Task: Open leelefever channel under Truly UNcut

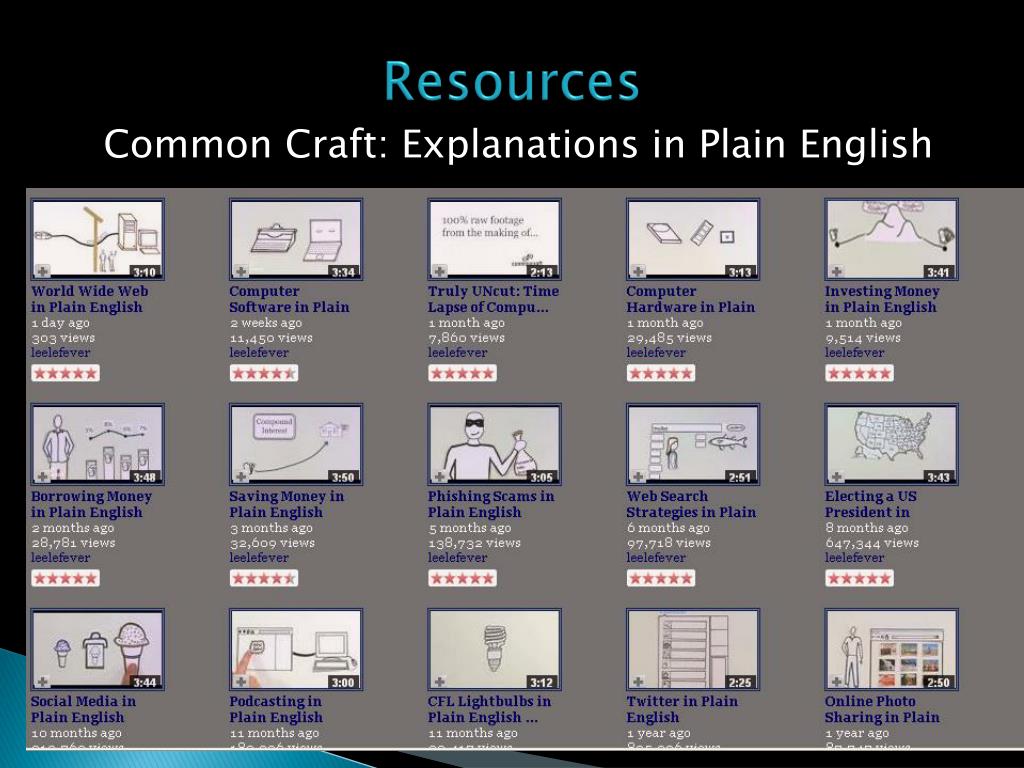Action: (x=457, y=353)
